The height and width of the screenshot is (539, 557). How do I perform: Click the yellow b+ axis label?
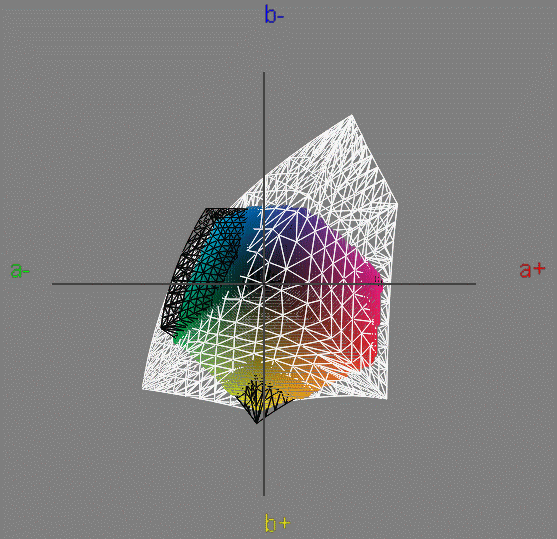point(277,523)
